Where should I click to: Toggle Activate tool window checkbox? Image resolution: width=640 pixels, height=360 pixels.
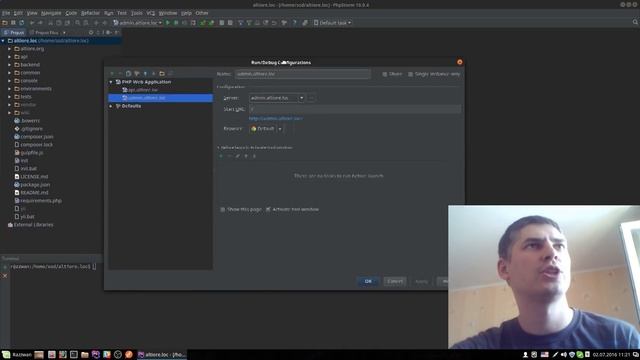point(268,209)
